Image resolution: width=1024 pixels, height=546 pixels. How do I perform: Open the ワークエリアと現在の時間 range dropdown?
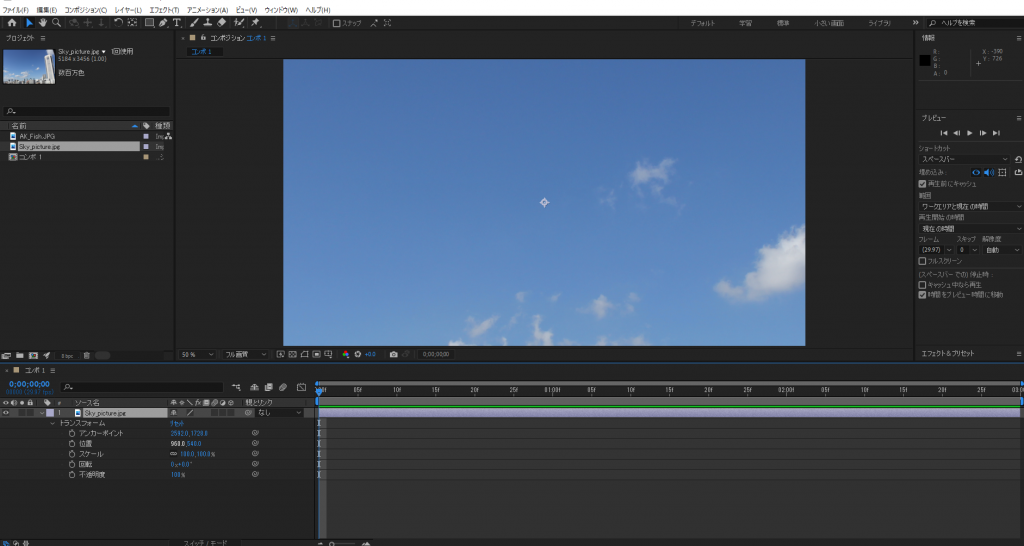coord(970,206)
